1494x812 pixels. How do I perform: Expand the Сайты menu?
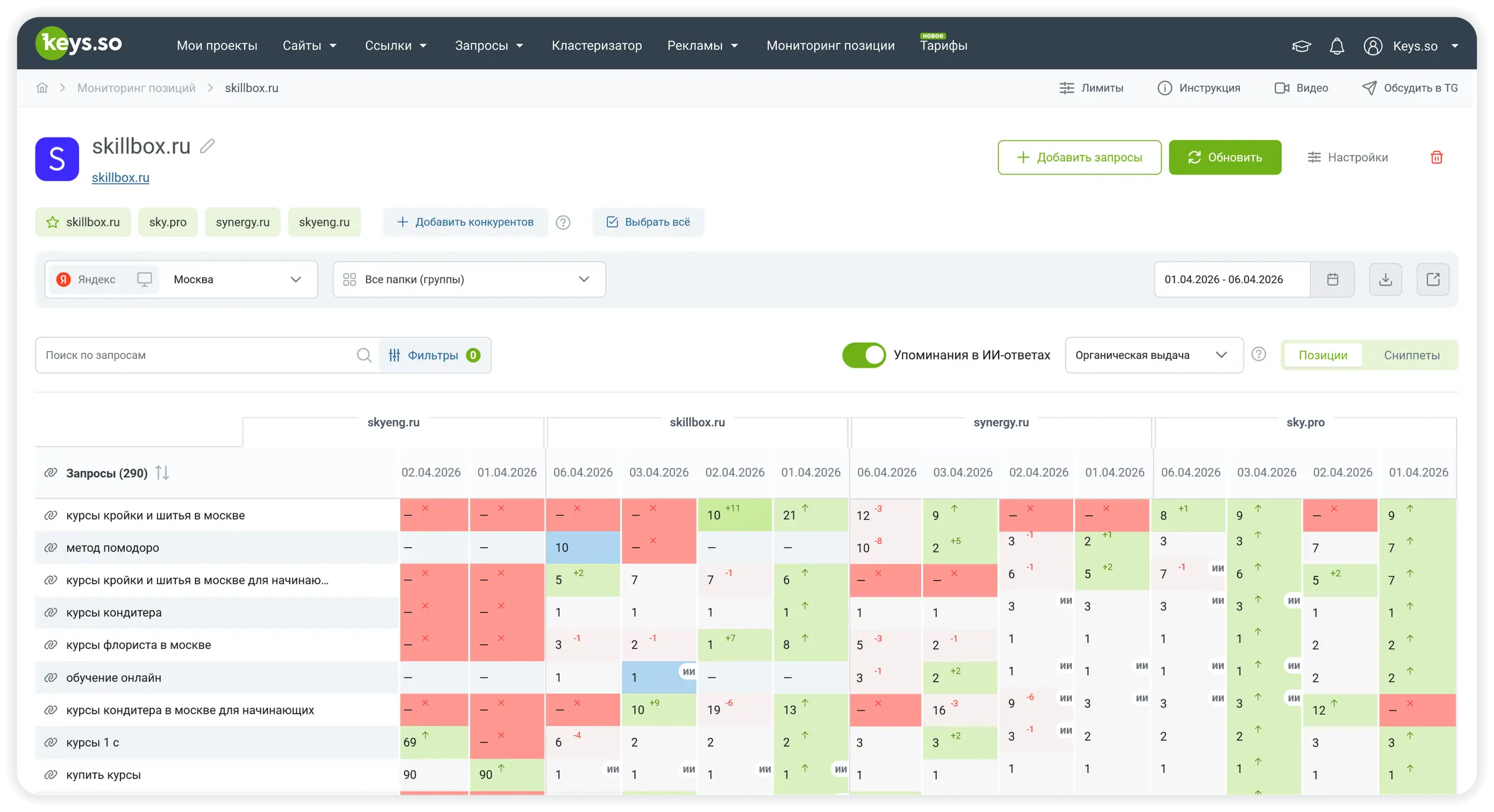309,45
